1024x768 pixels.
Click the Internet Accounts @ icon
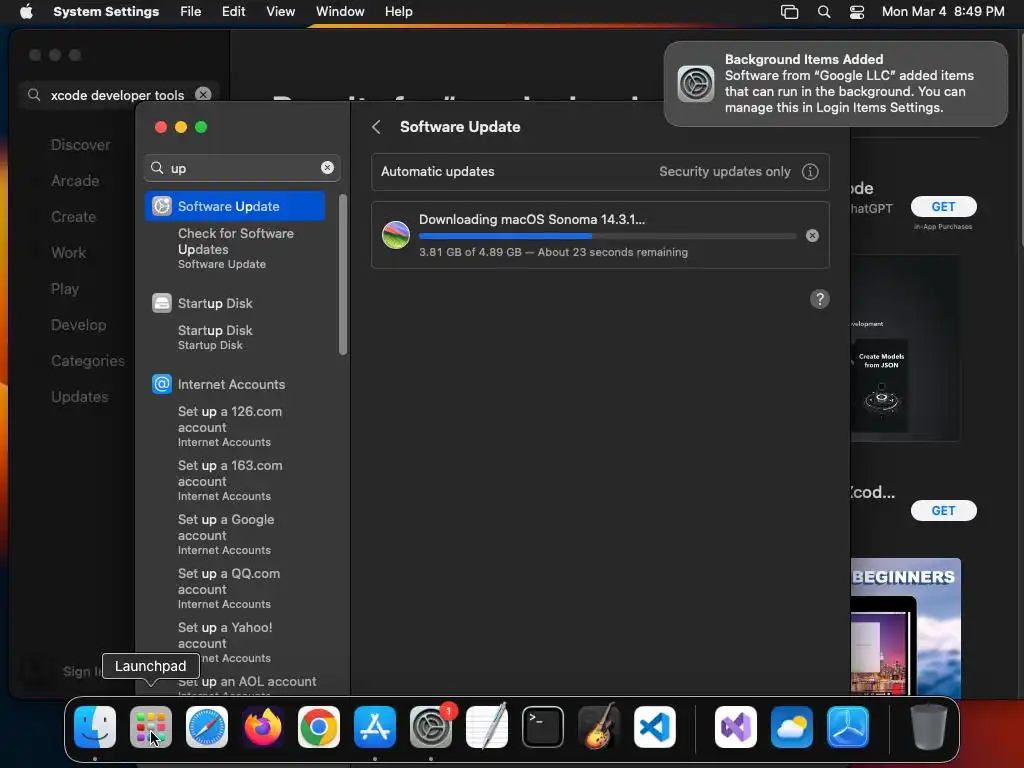[161, 384]
